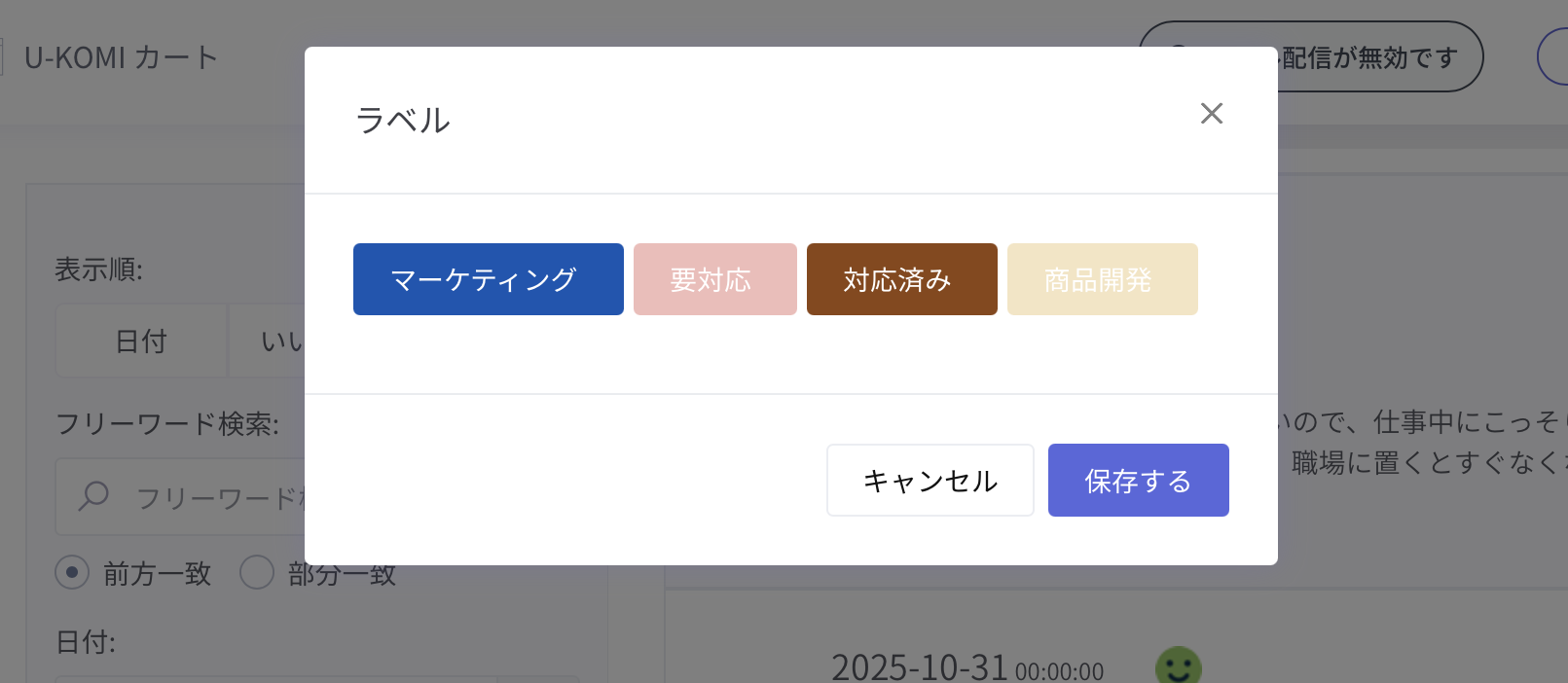Click the magnifier search icon

click(x=93, y=496)
